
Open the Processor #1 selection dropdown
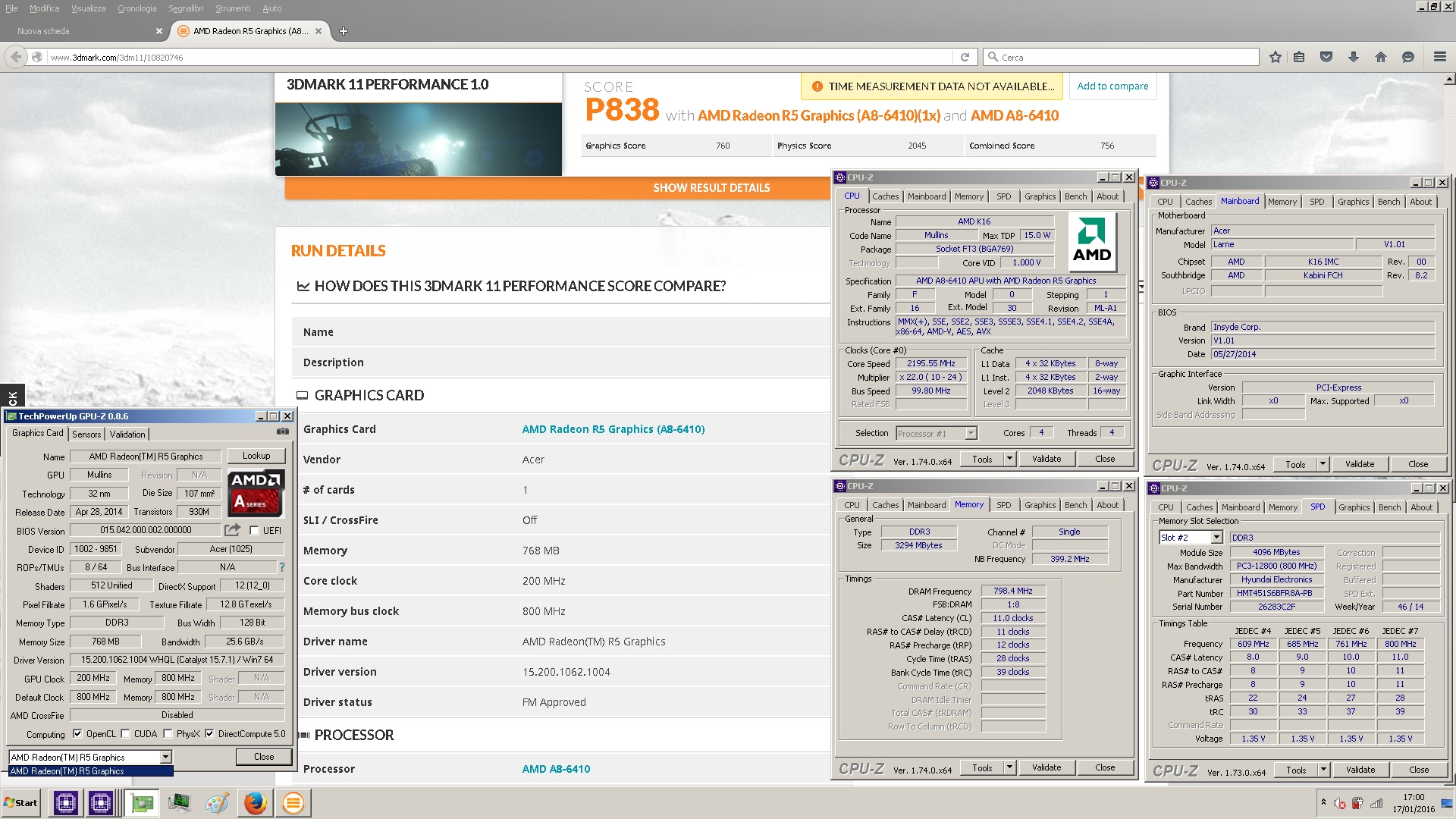pyautogui.click(x=971, y=433)
